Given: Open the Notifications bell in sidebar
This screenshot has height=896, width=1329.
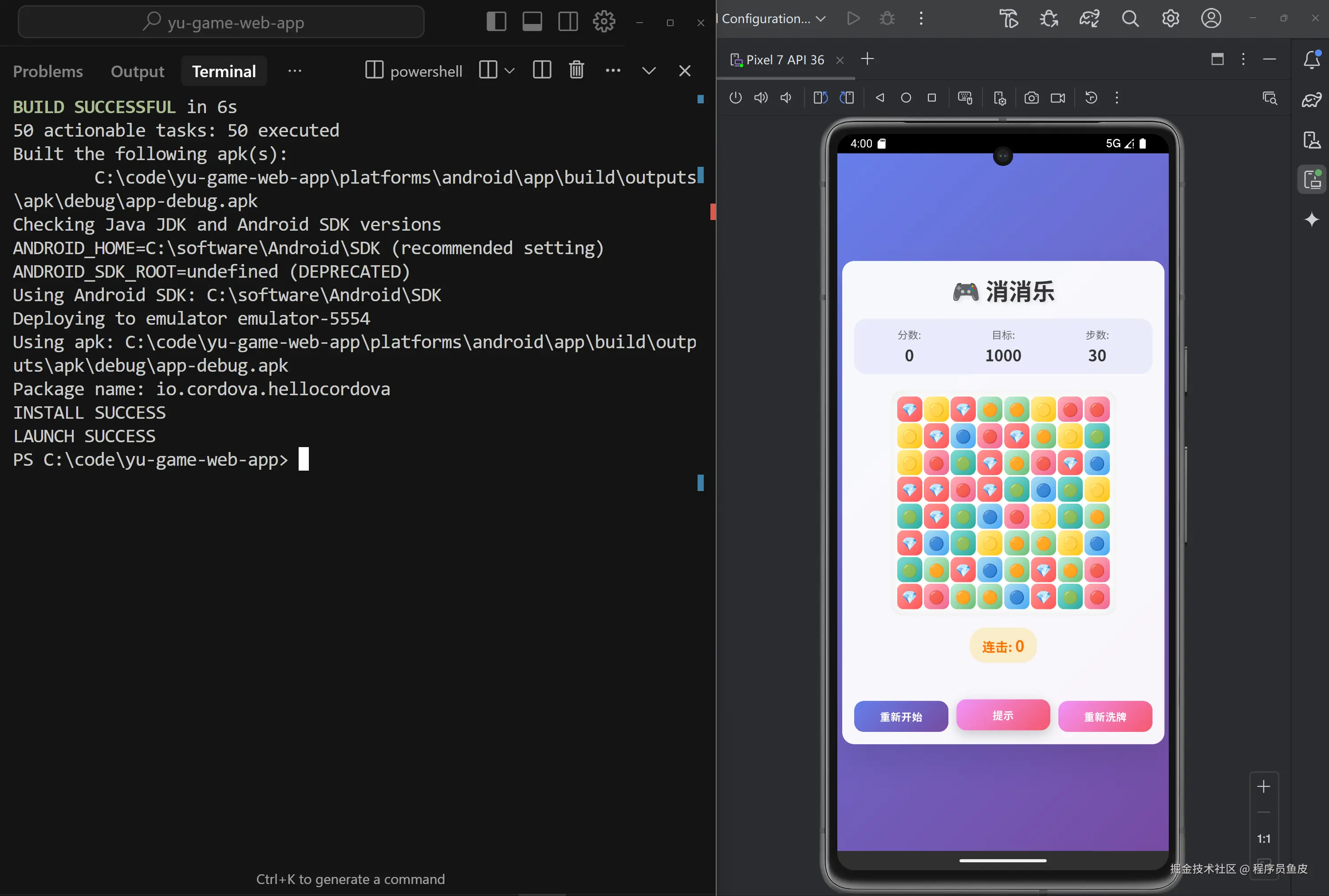Looking at the screenshot, I should (x=1311, y=59).
